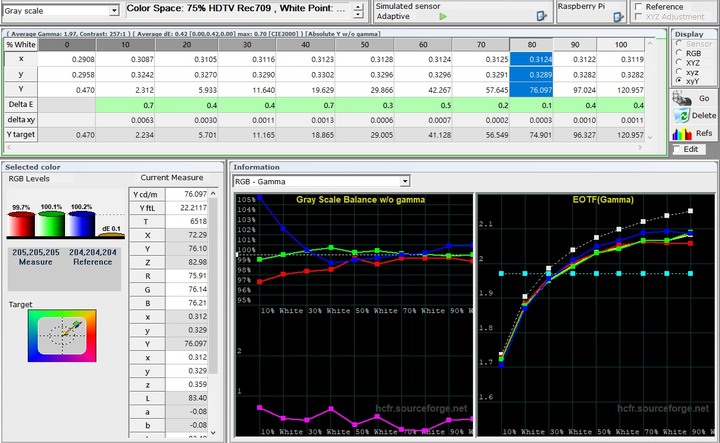Click the Delta E row label

click(21, 105)
